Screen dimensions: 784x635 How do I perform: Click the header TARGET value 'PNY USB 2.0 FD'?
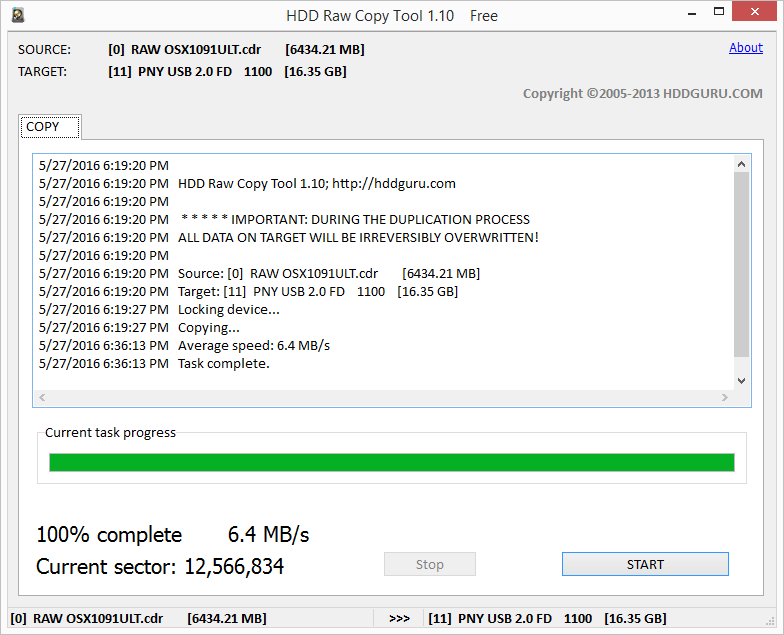pyautogui.click(x=185, y=72)
